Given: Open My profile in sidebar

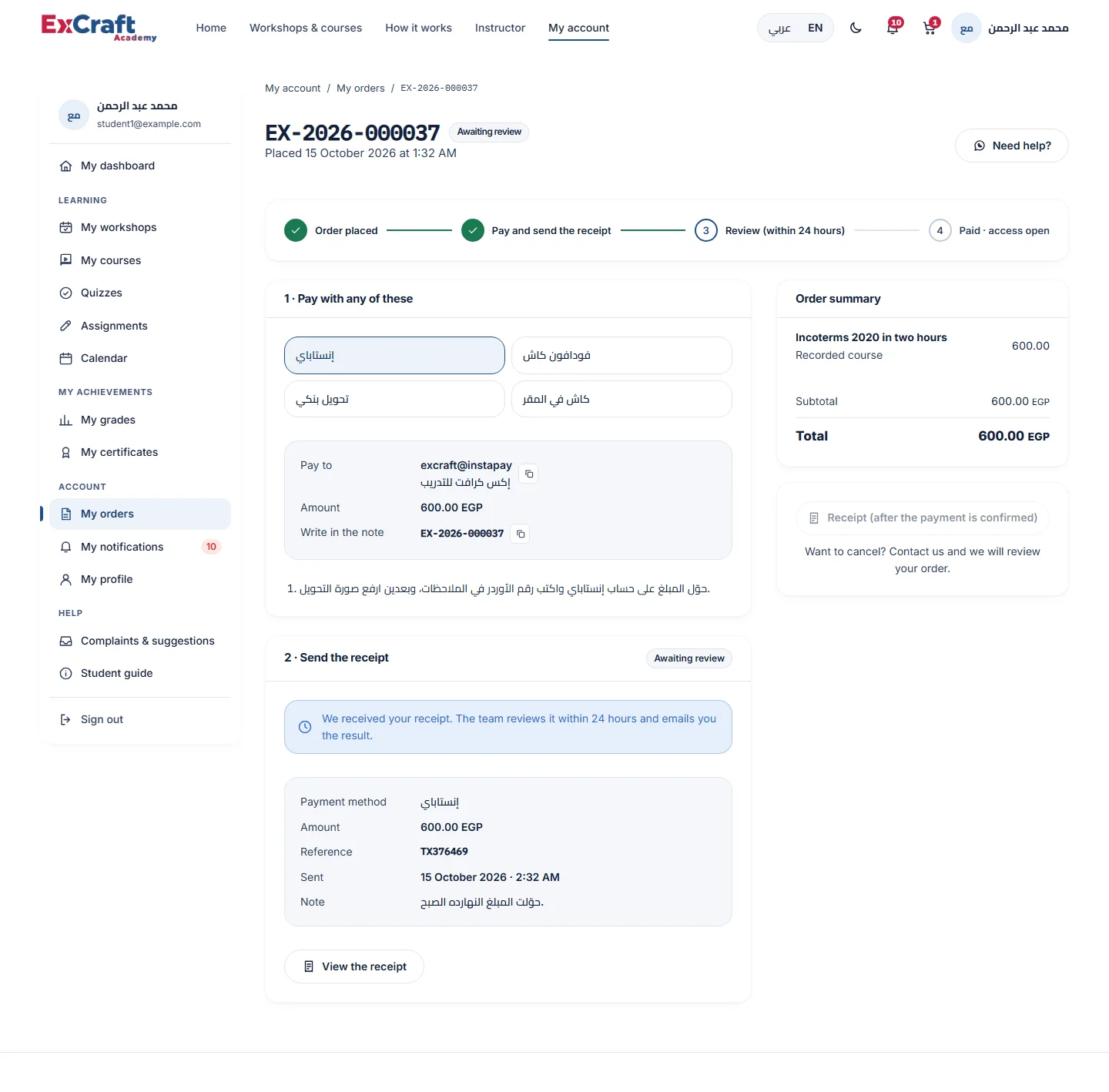Looking at the screenshot, I should (x=140, y=579).
